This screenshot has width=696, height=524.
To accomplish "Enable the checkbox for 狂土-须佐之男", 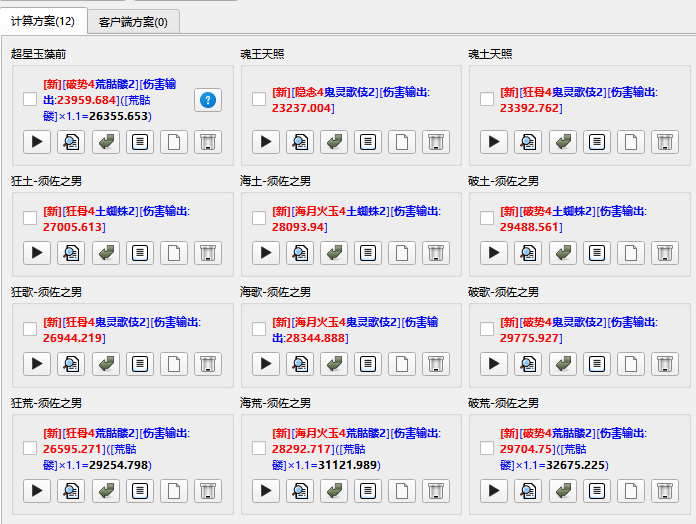I will pyautogui.click(x=30, y=218).
